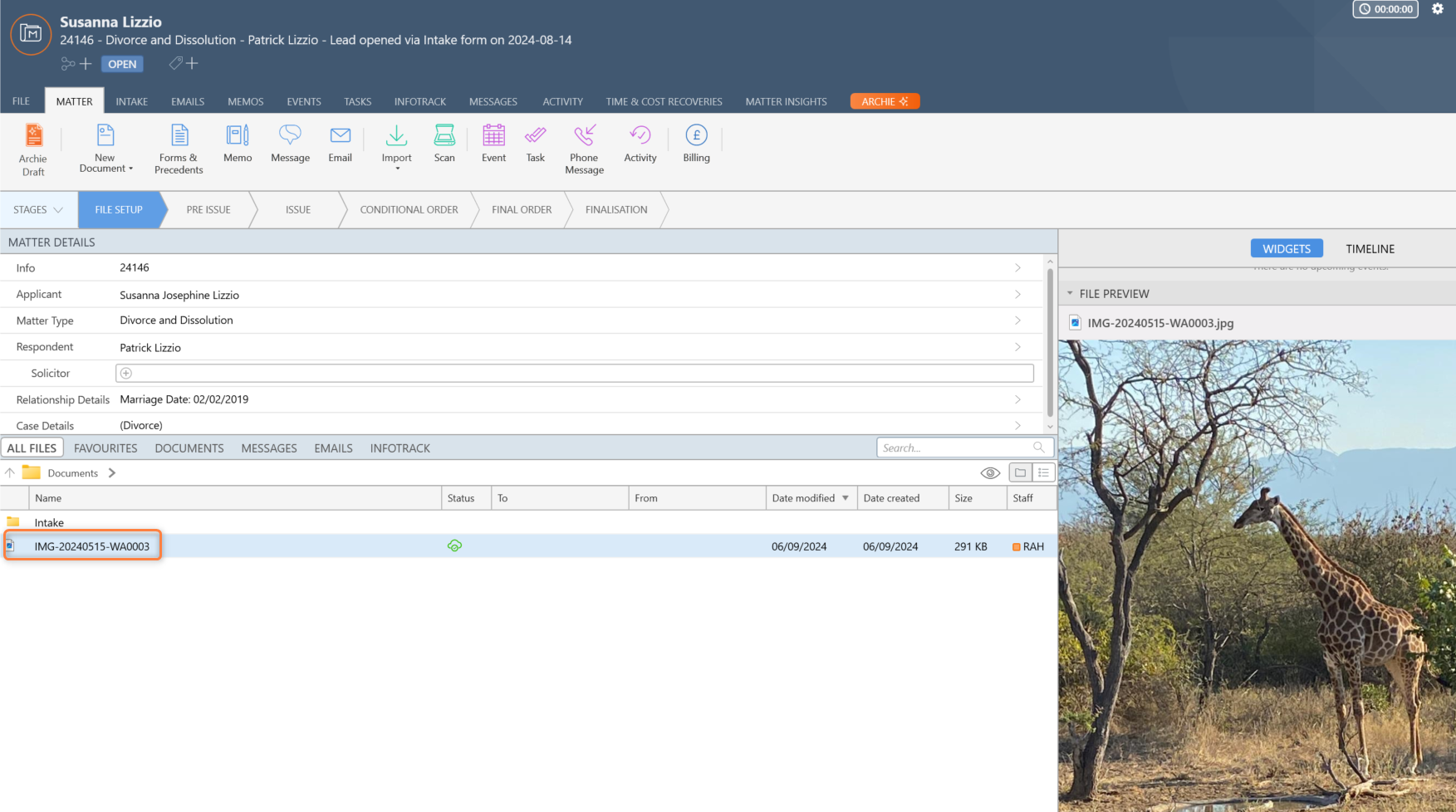This screenshot has width=1456, height=812.
Task: Expand the STAGES dropdown
Action: [x=38, y=210]
